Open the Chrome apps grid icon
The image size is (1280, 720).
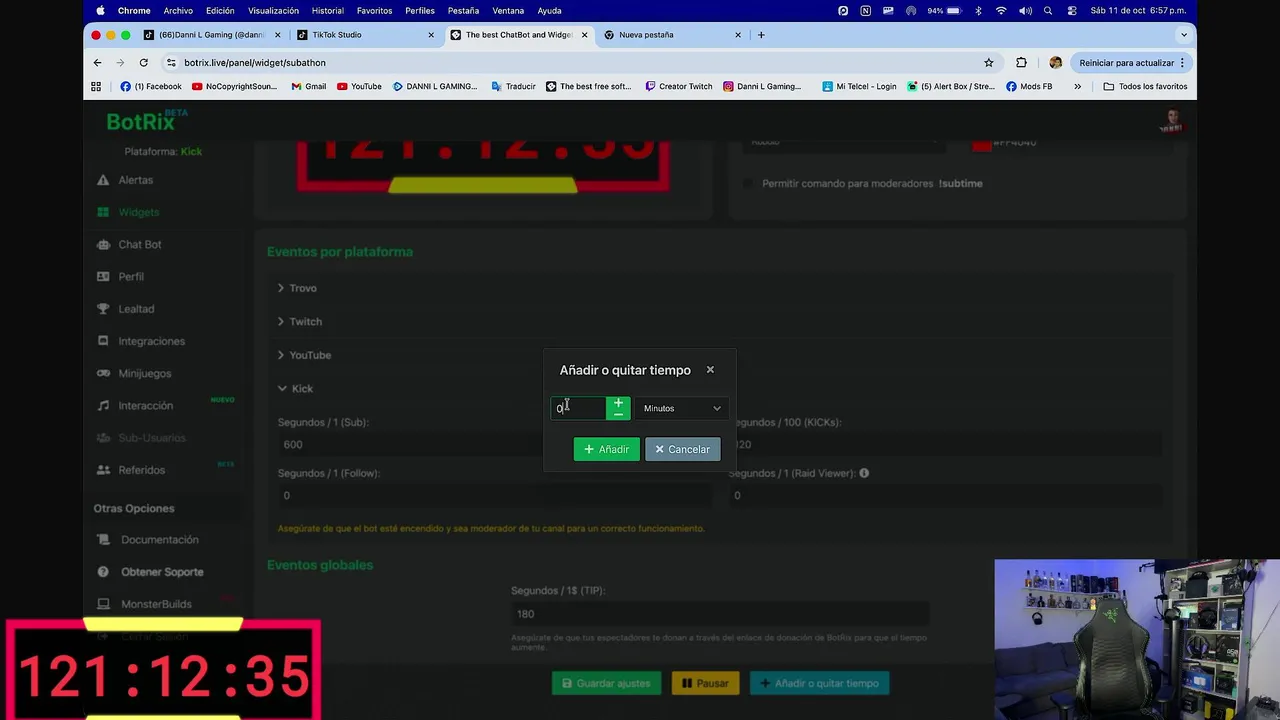coord(96,86)
